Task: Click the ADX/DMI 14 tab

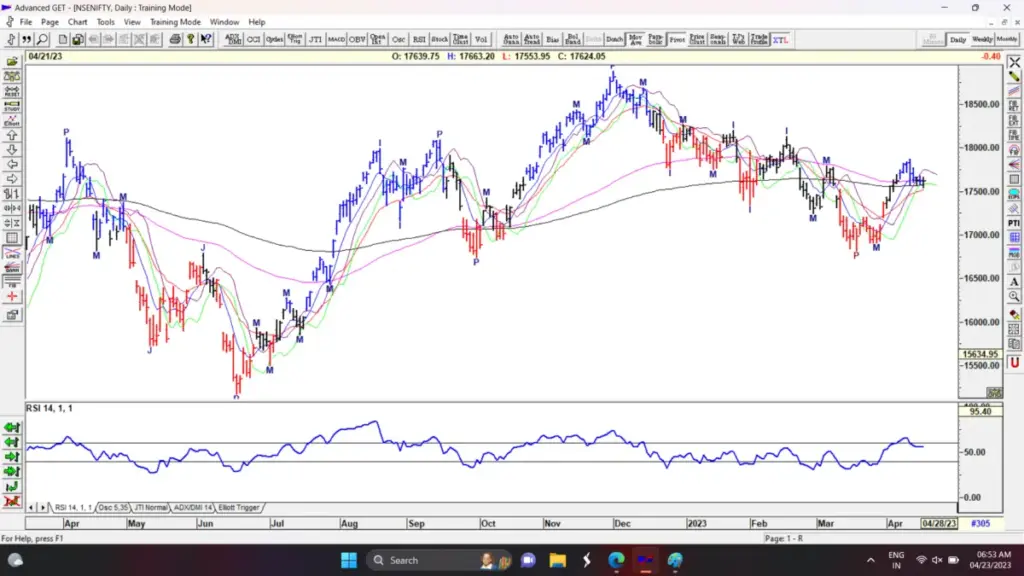Action: [x=193, y=508]
